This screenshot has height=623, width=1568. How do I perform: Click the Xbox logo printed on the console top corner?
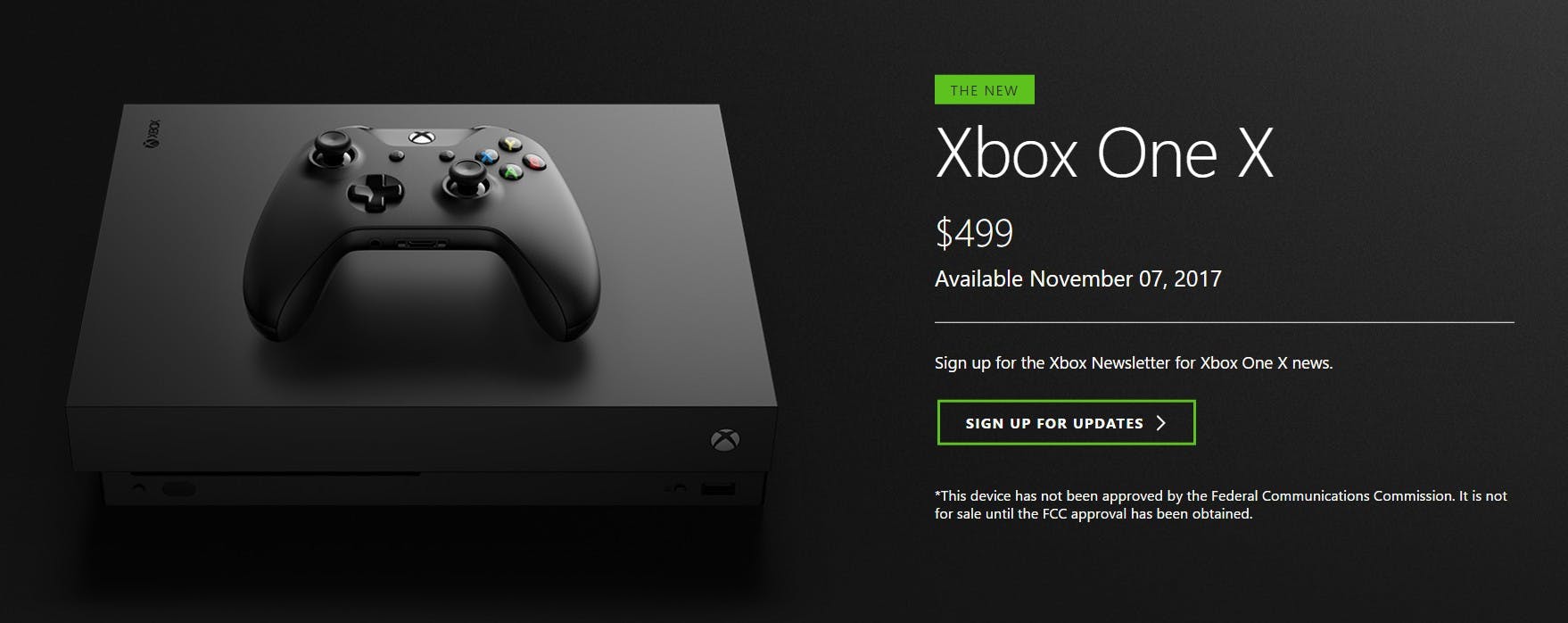click(153, 134)
